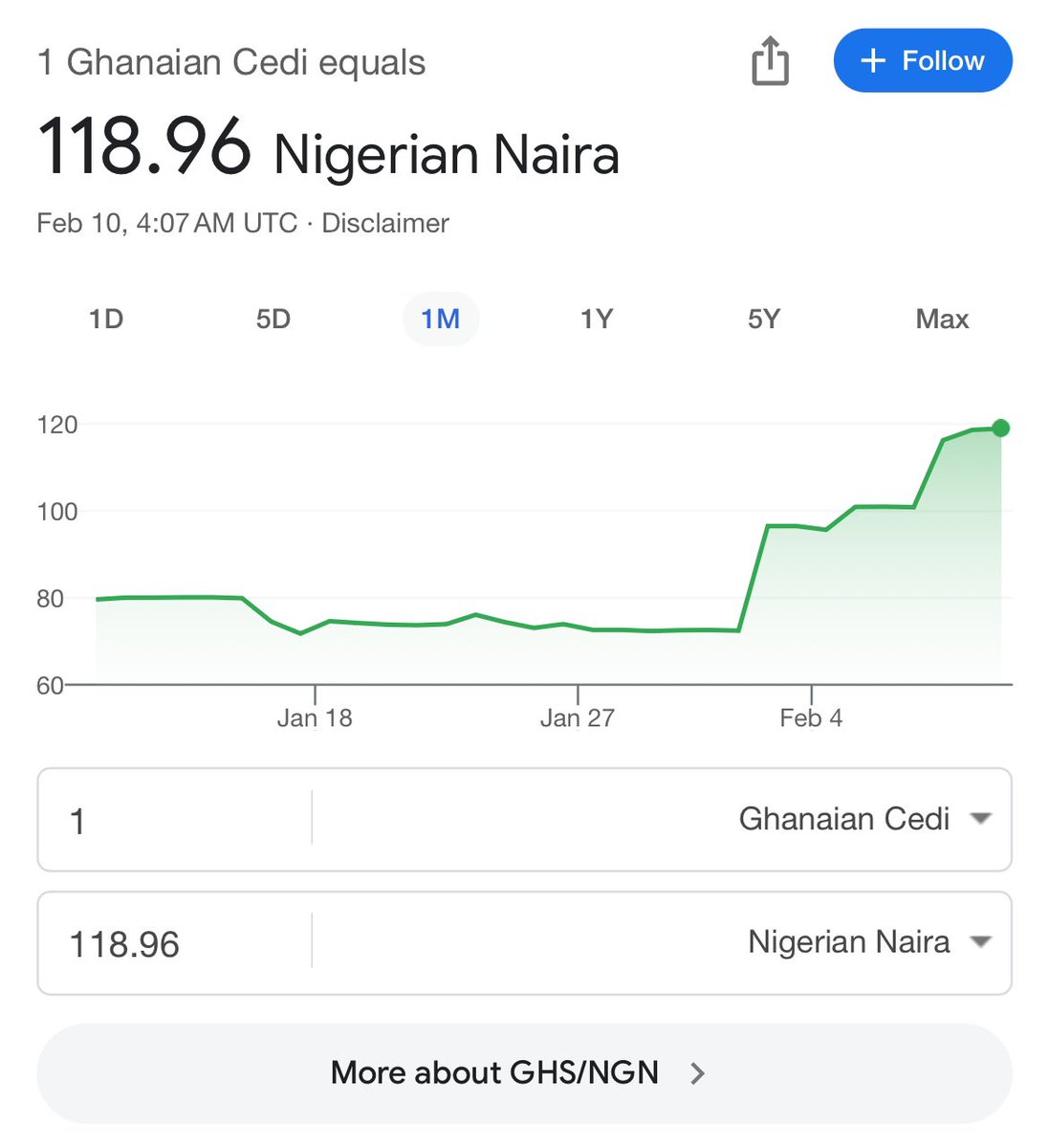
Task: Select the 1M time range
Action: [x=441, y=319]
